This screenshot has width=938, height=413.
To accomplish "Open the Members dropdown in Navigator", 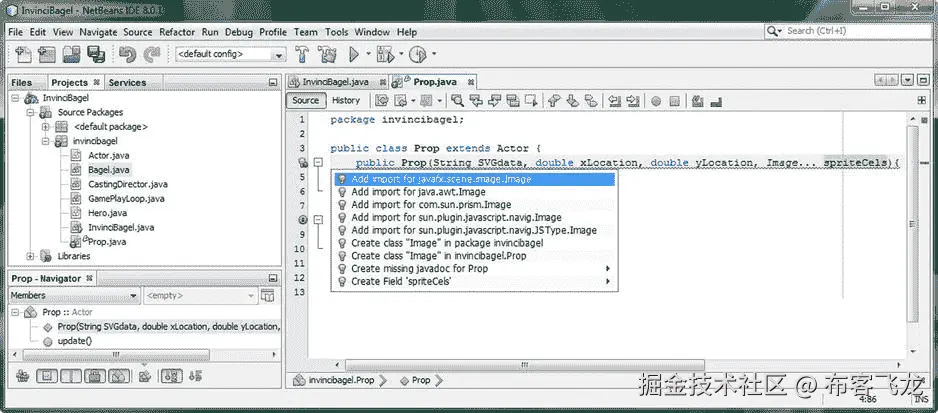I will [x=75, y=296].
